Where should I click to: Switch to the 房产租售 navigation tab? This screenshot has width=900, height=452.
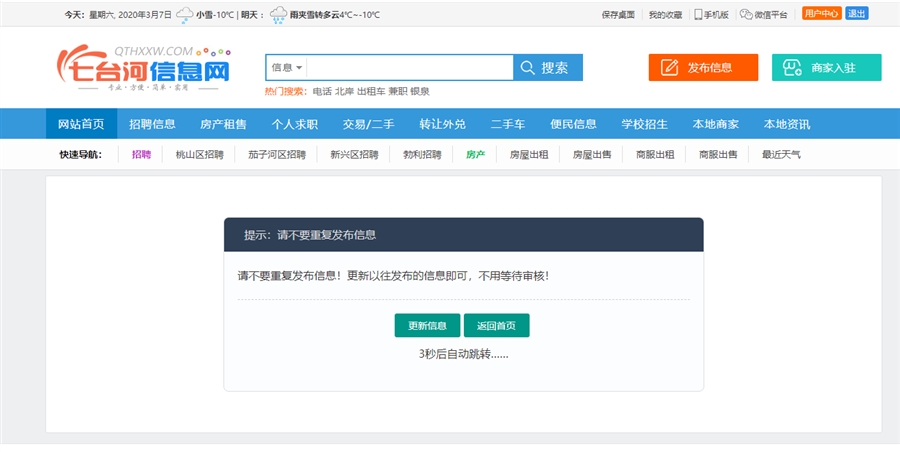click(x=223, y=124)
